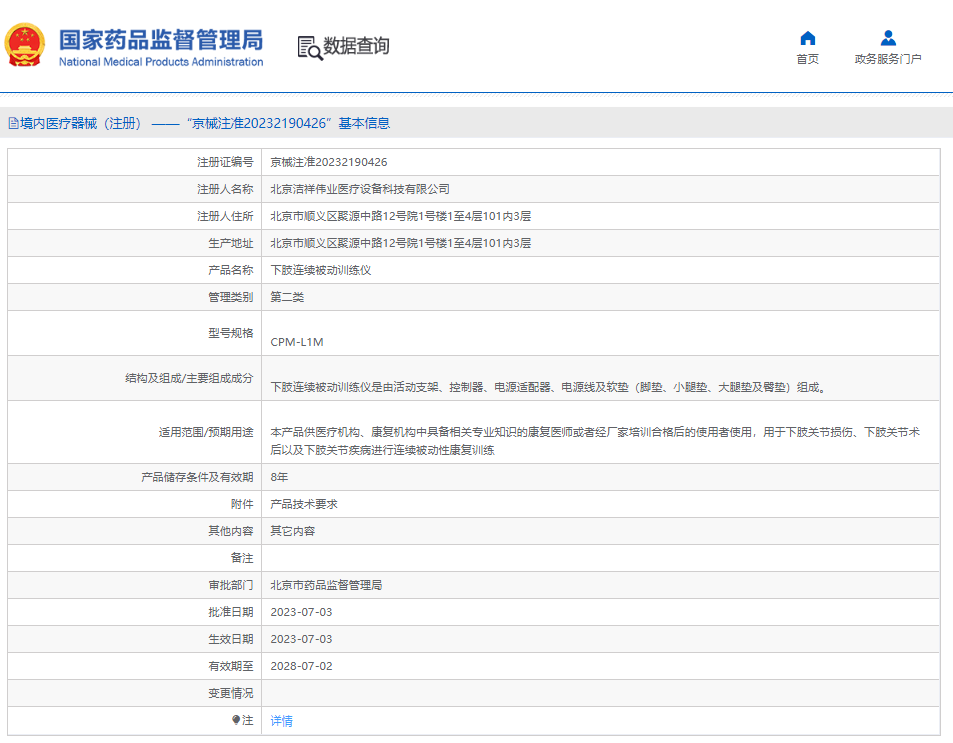Viewport: 953px width, 743px height.
Task: Click the 8年 validity value
Action: point(279,477)
